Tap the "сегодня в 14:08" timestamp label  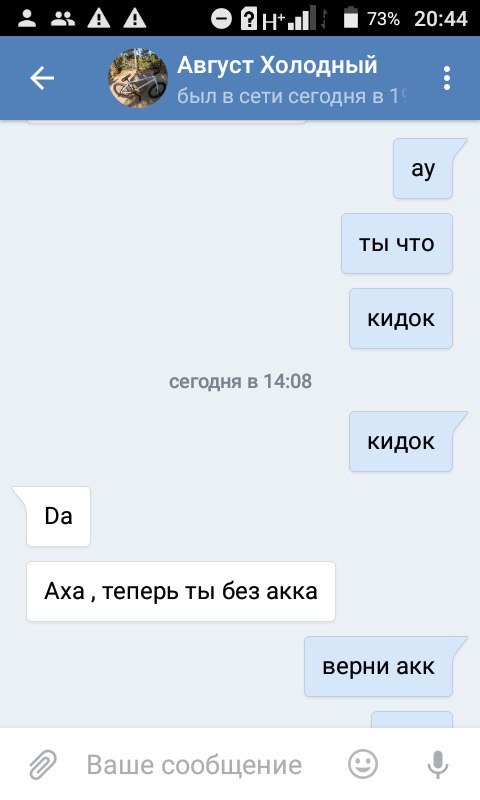(x=240, y=381)
